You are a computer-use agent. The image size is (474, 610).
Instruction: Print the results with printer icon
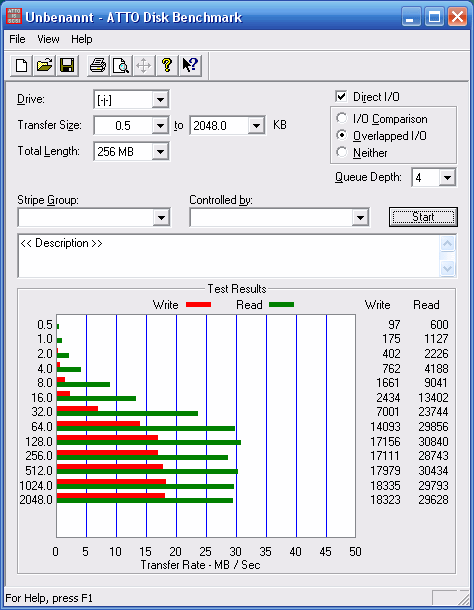(x=98, y=65)
